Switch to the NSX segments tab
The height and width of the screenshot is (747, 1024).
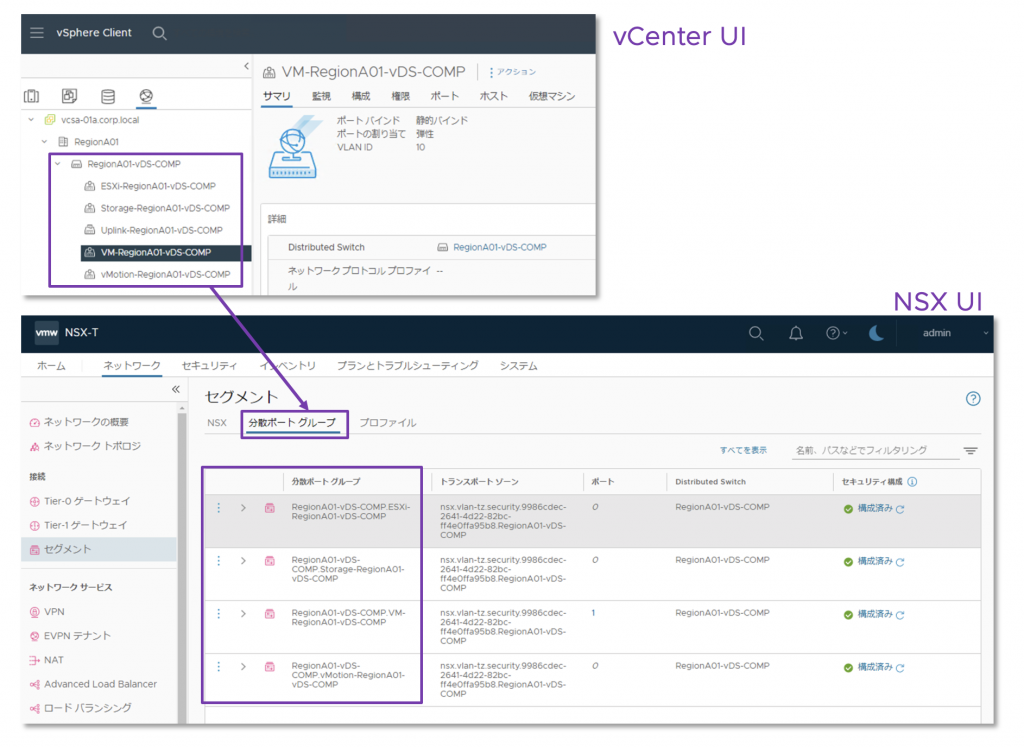pos(217,423)
